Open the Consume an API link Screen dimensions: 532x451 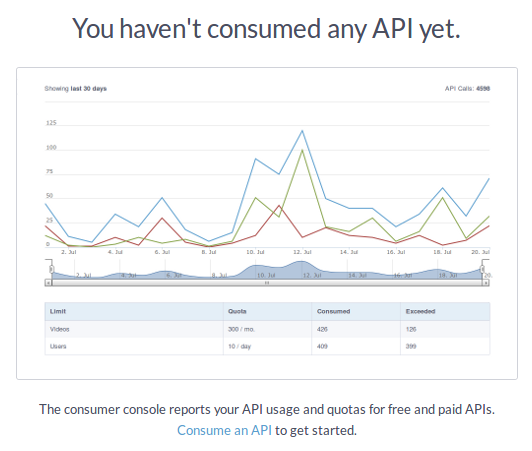(x=224, y=430)
